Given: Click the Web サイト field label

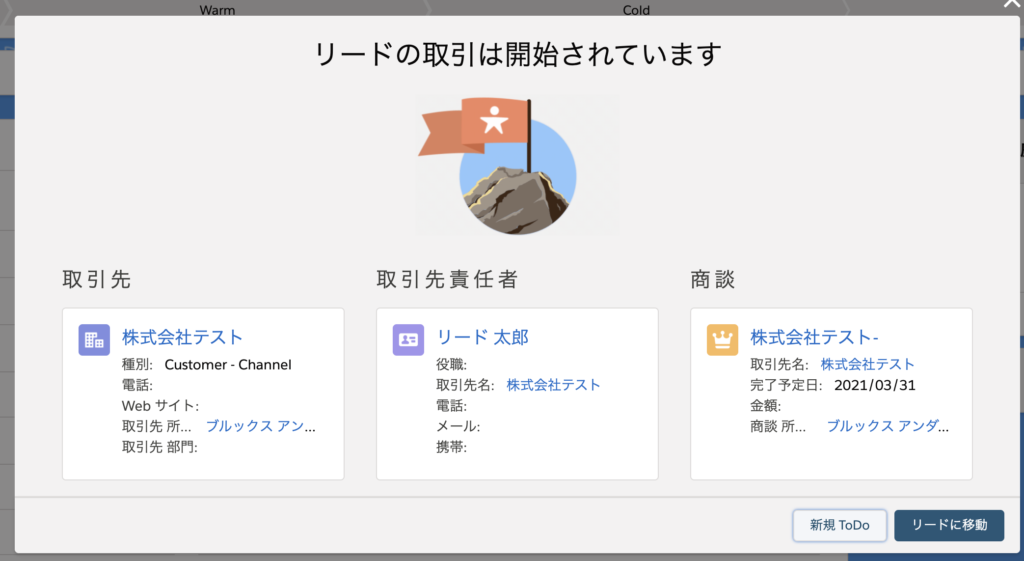Looking at the screenshot, I should 160,406.
